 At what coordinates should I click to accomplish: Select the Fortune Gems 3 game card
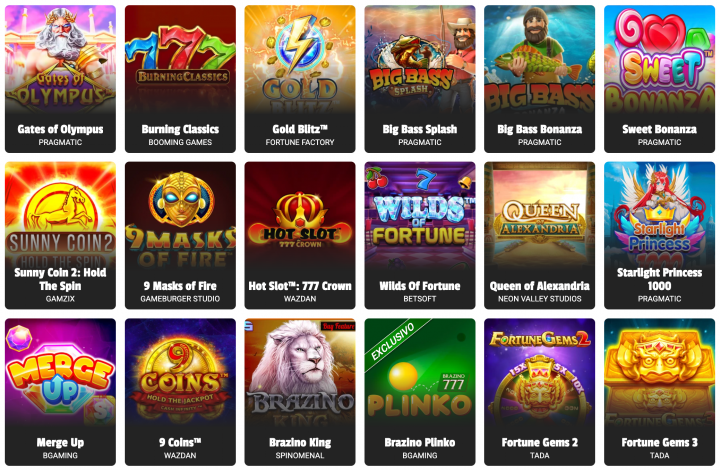[x=659, y=392]
